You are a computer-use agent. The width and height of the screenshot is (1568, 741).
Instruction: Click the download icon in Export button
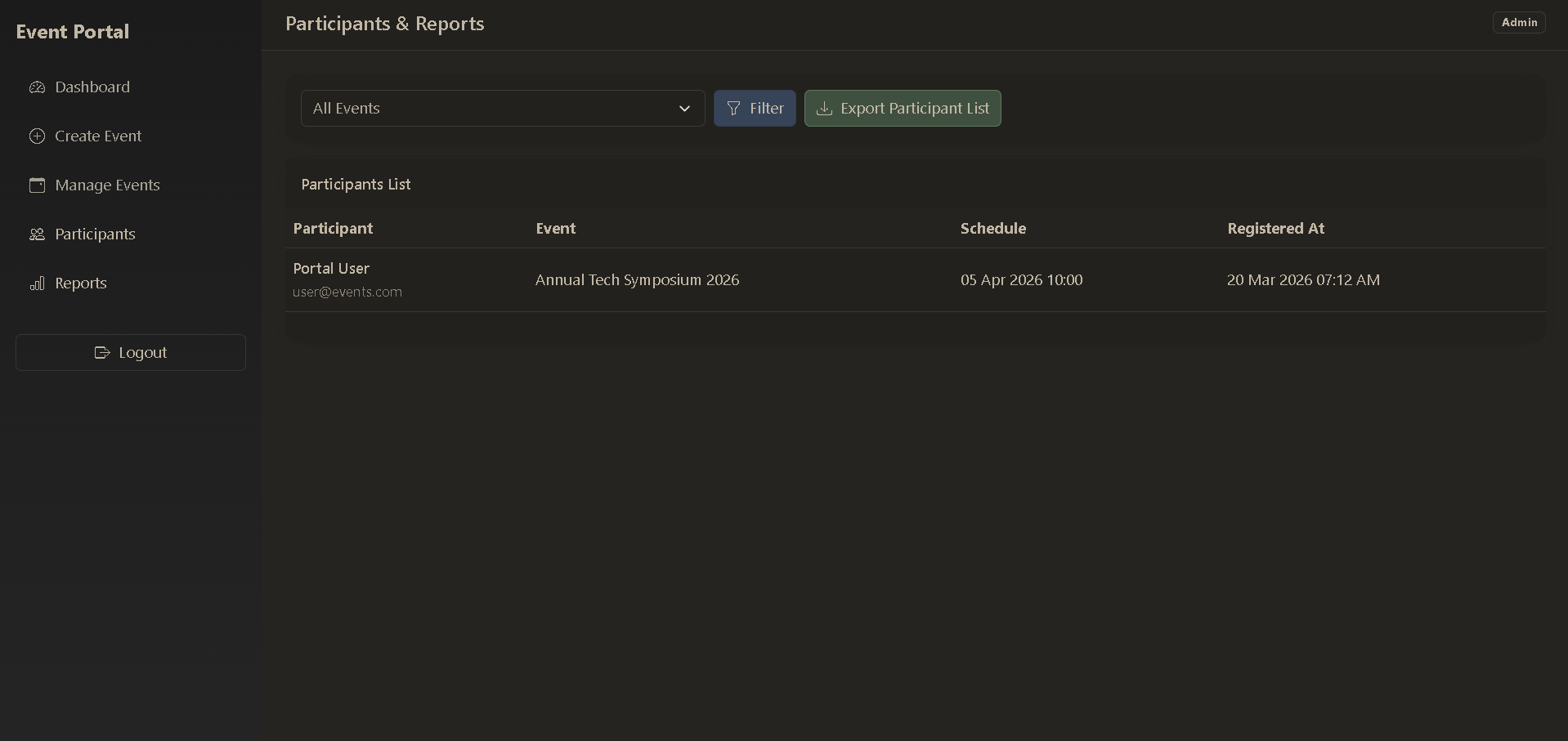click(x=824, y=109)
